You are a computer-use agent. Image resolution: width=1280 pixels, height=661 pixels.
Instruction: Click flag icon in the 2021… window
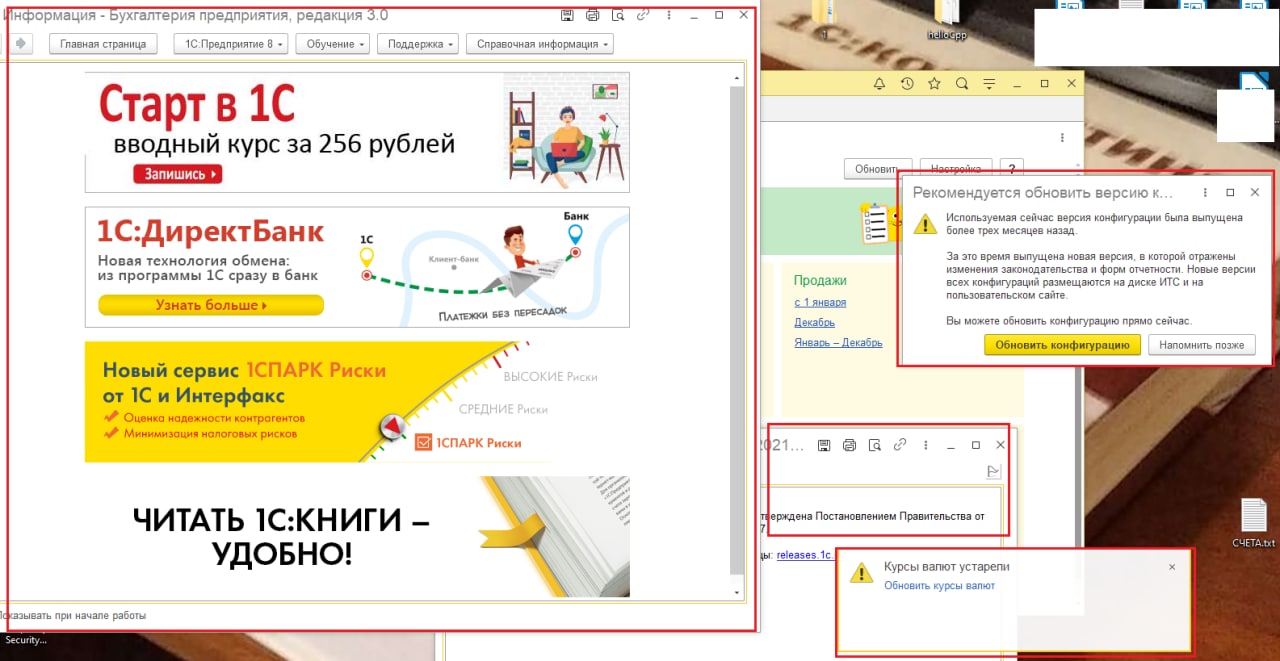coord(994,471)
